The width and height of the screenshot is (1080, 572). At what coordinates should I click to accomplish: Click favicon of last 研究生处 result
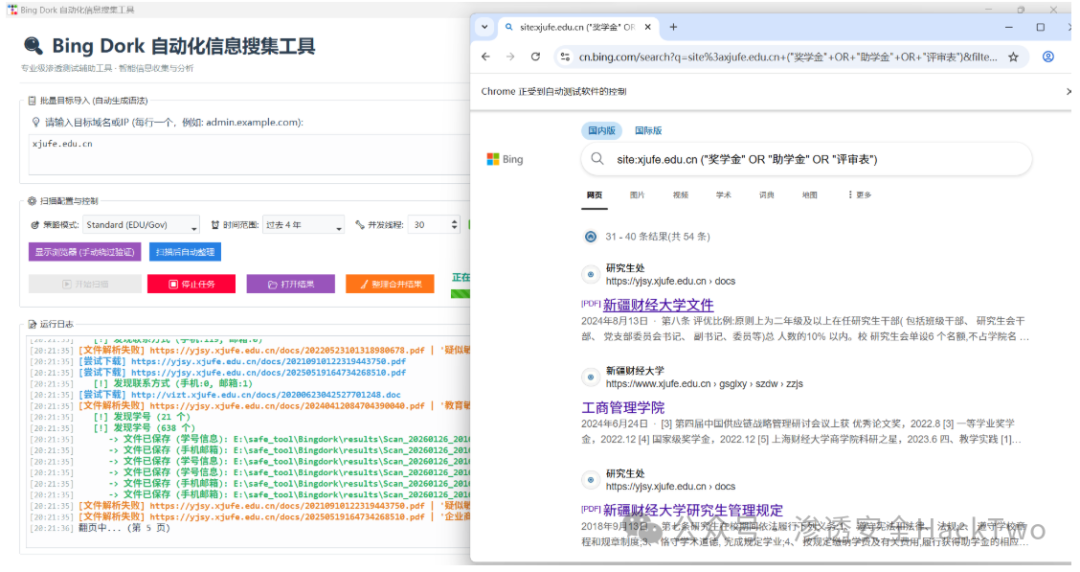point(590,480)
